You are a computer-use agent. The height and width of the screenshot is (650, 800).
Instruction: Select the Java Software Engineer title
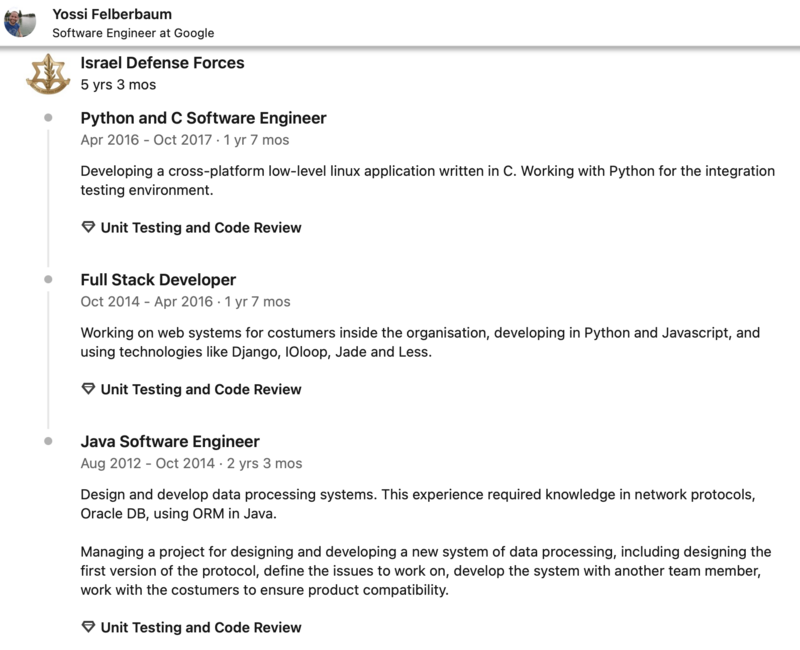click(170, 441)
